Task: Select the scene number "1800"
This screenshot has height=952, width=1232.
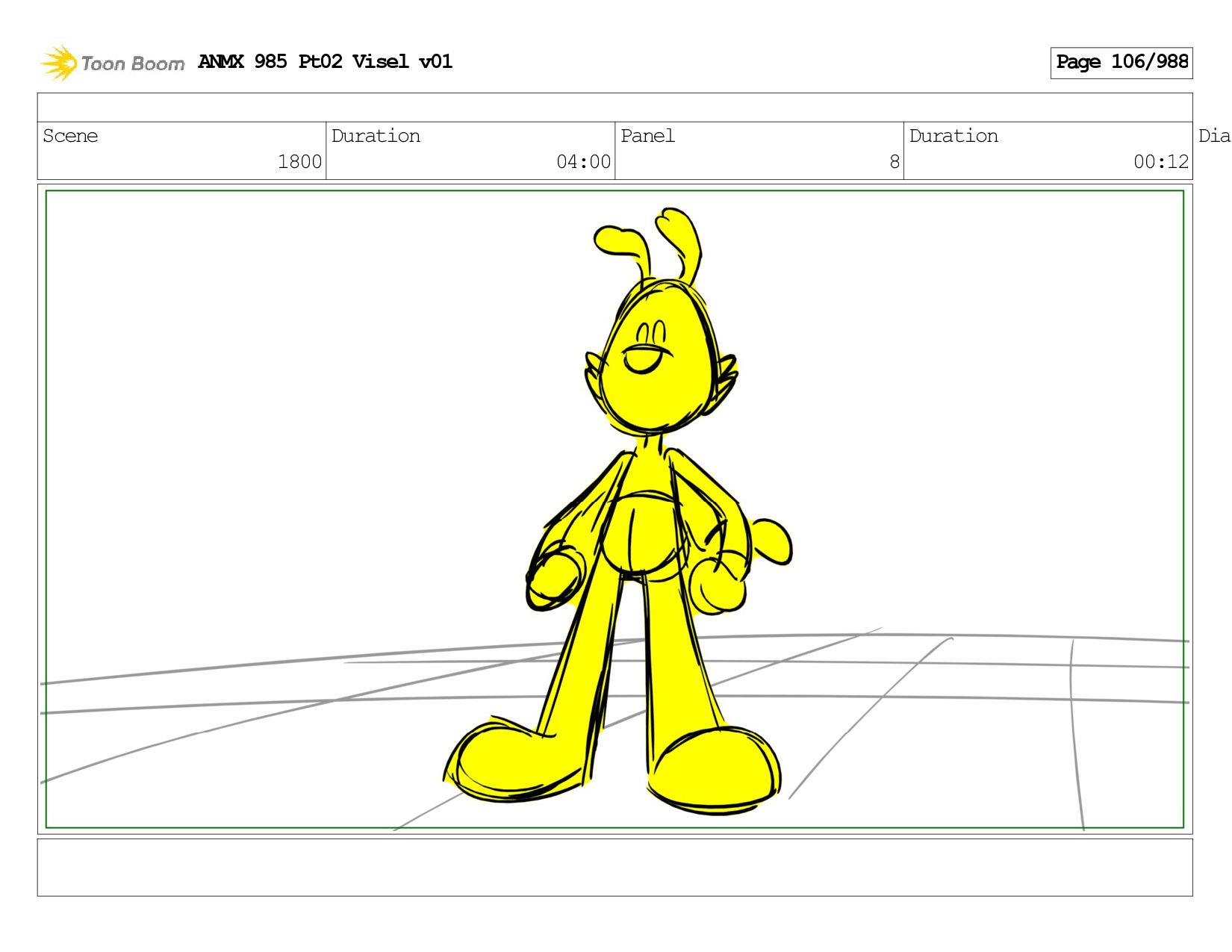Action: coord(299,162)
